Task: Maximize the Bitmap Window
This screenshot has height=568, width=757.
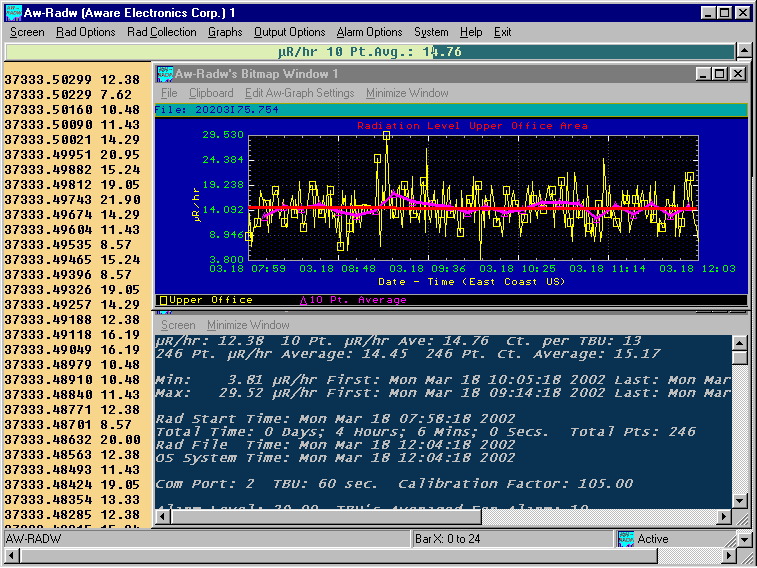Action: (x=720, y=74)
